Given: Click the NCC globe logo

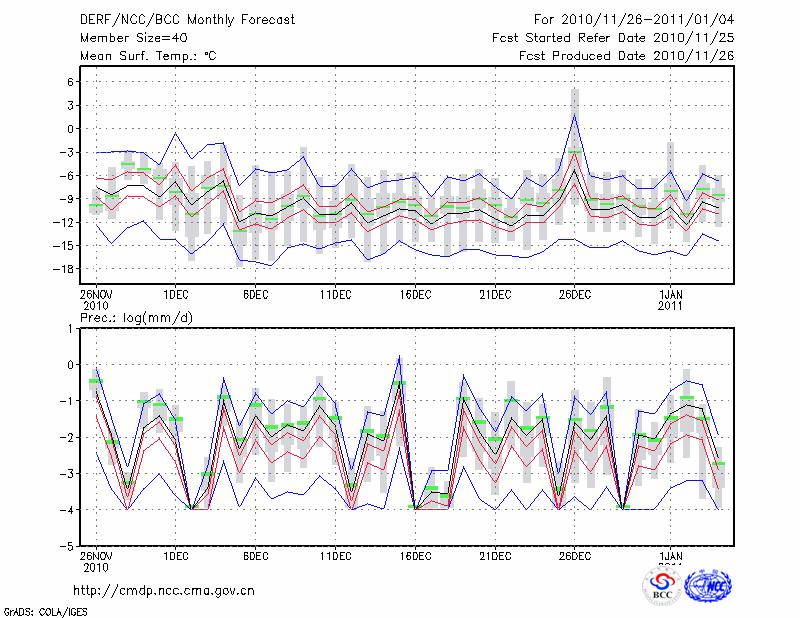Looking at the screenshot, I should point(707,586).
